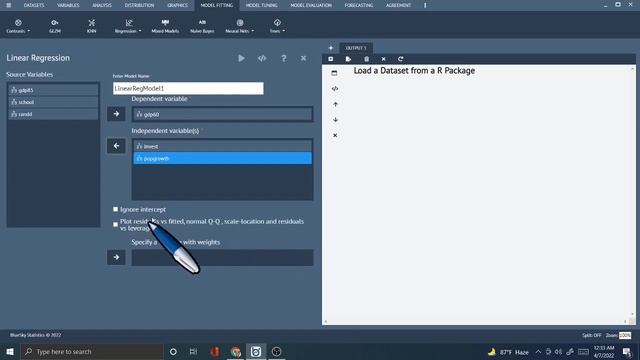
Task: Expand the Neural Nets dropdown
Action: pyautogui.click(x=240, y=26)
